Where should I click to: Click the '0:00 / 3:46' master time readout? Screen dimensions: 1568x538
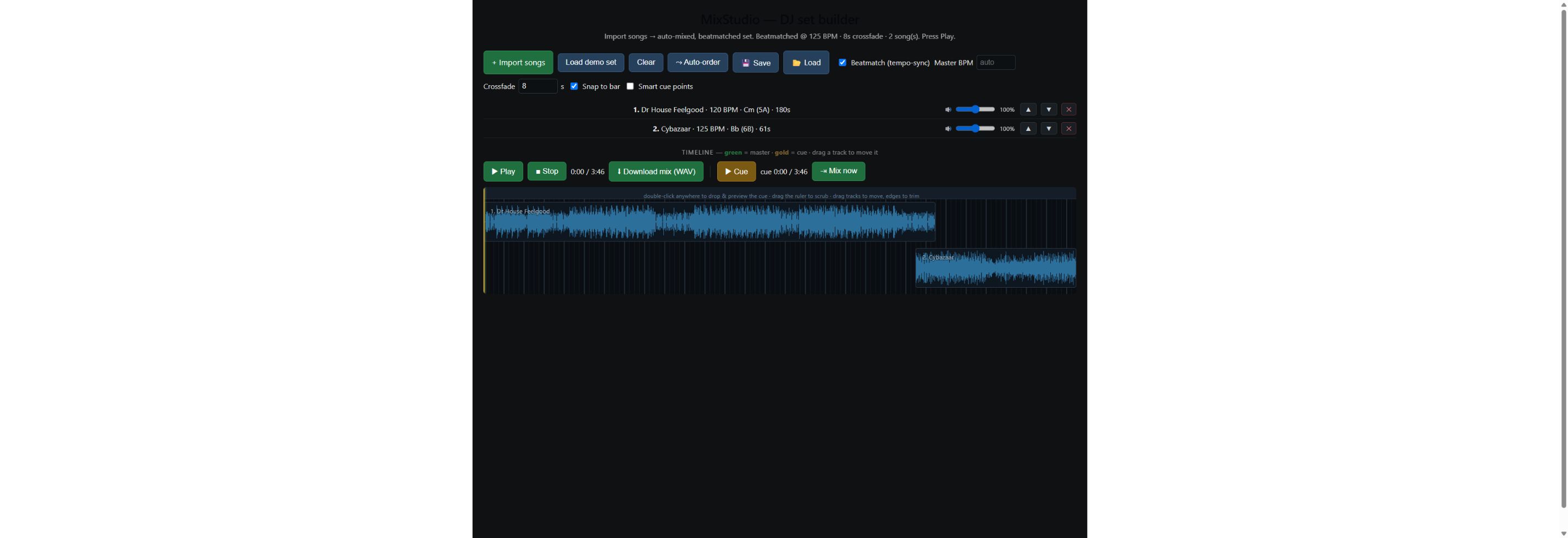coord(588,172)
